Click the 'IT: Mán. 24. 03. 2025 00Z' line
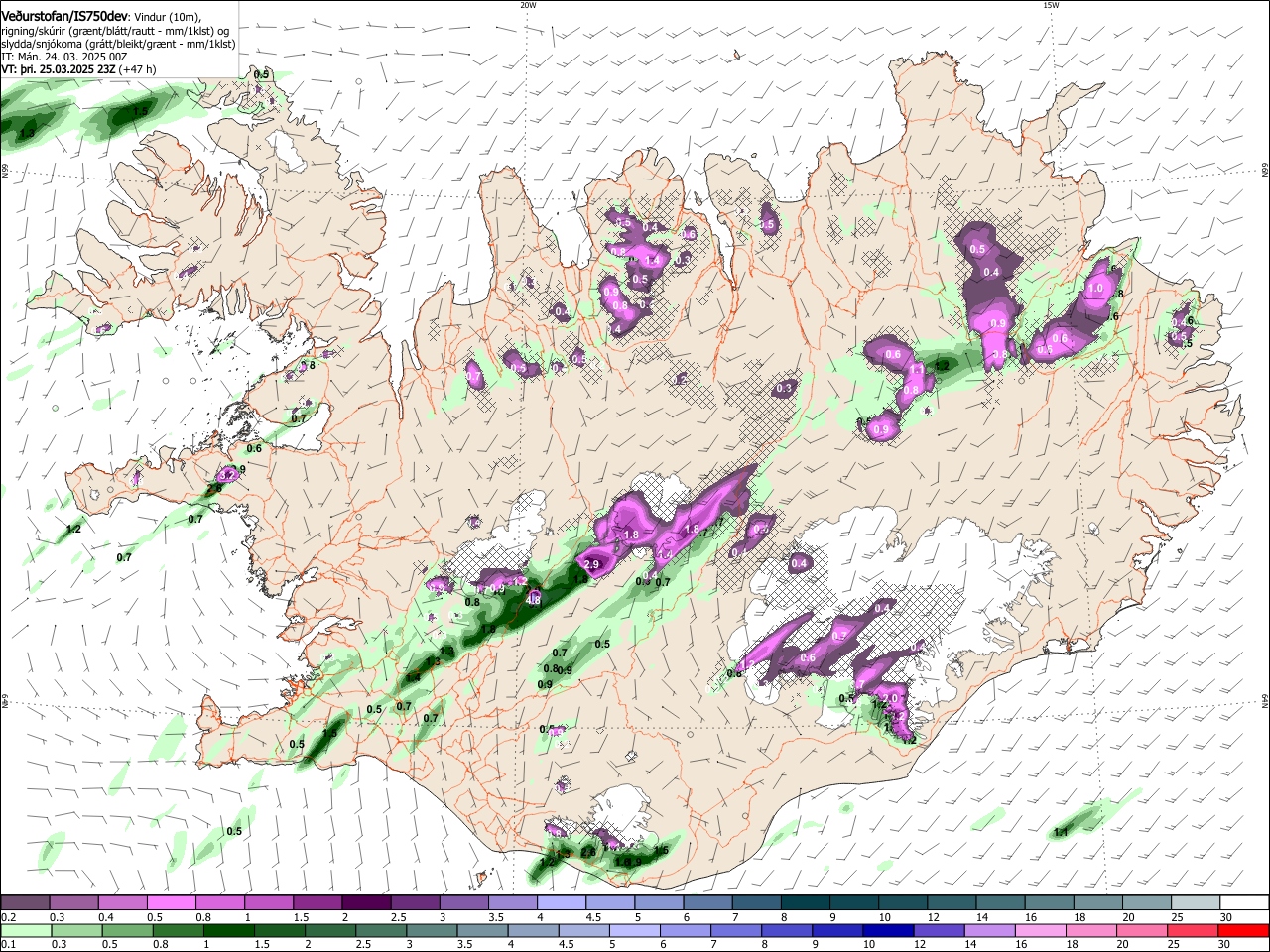Image resolution: width=1270 pixels, height=952 pixels. click(x=63, y=58)
